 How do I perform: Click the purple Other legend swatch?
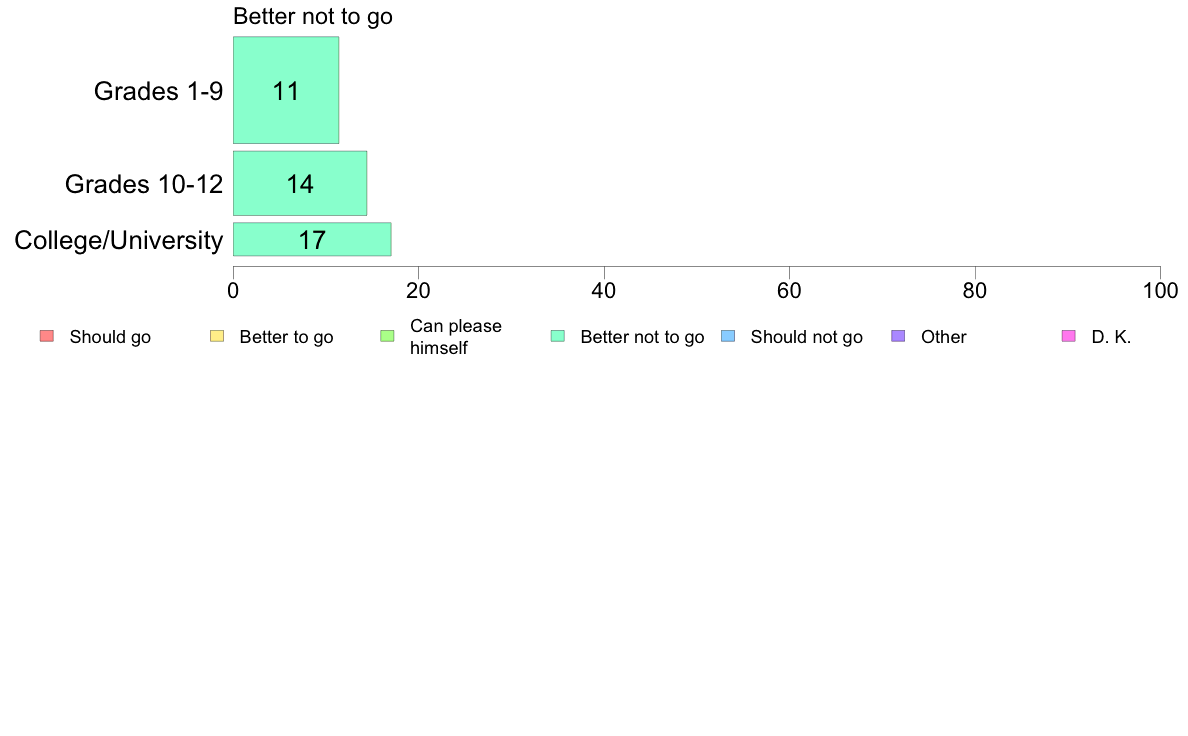(x=899, y=337)
